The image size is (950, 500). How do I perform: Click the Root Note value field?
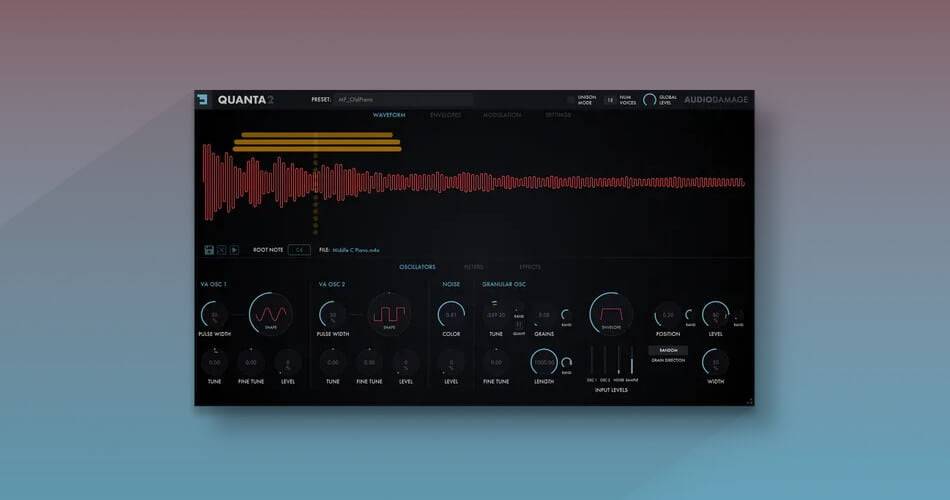click(x=299, y=250)
